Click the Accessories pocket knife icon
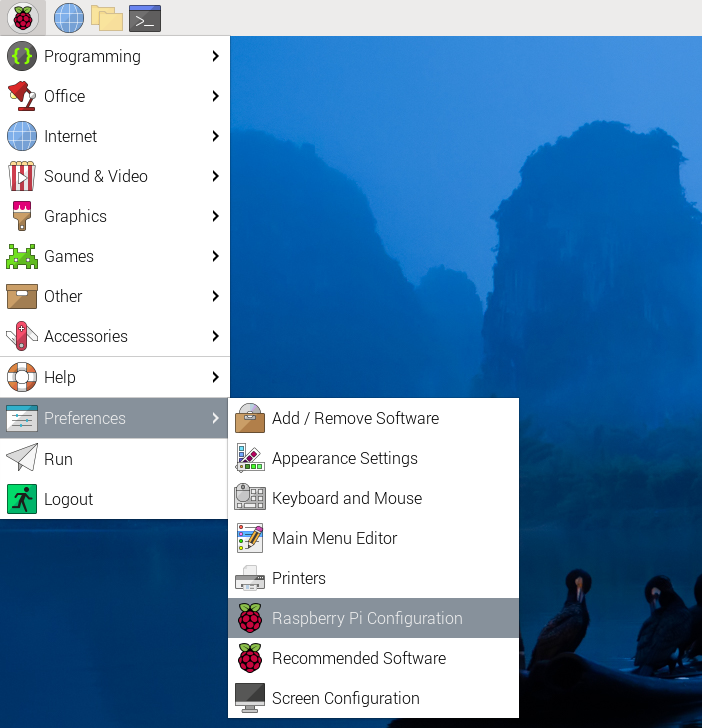702x728 pixels. [x=22, y=336]
